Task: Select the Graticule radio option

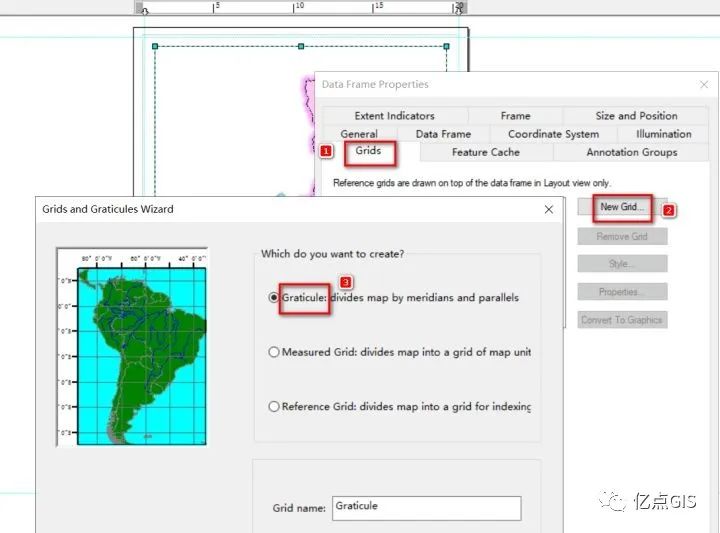Action: click(x=274, y=297)
